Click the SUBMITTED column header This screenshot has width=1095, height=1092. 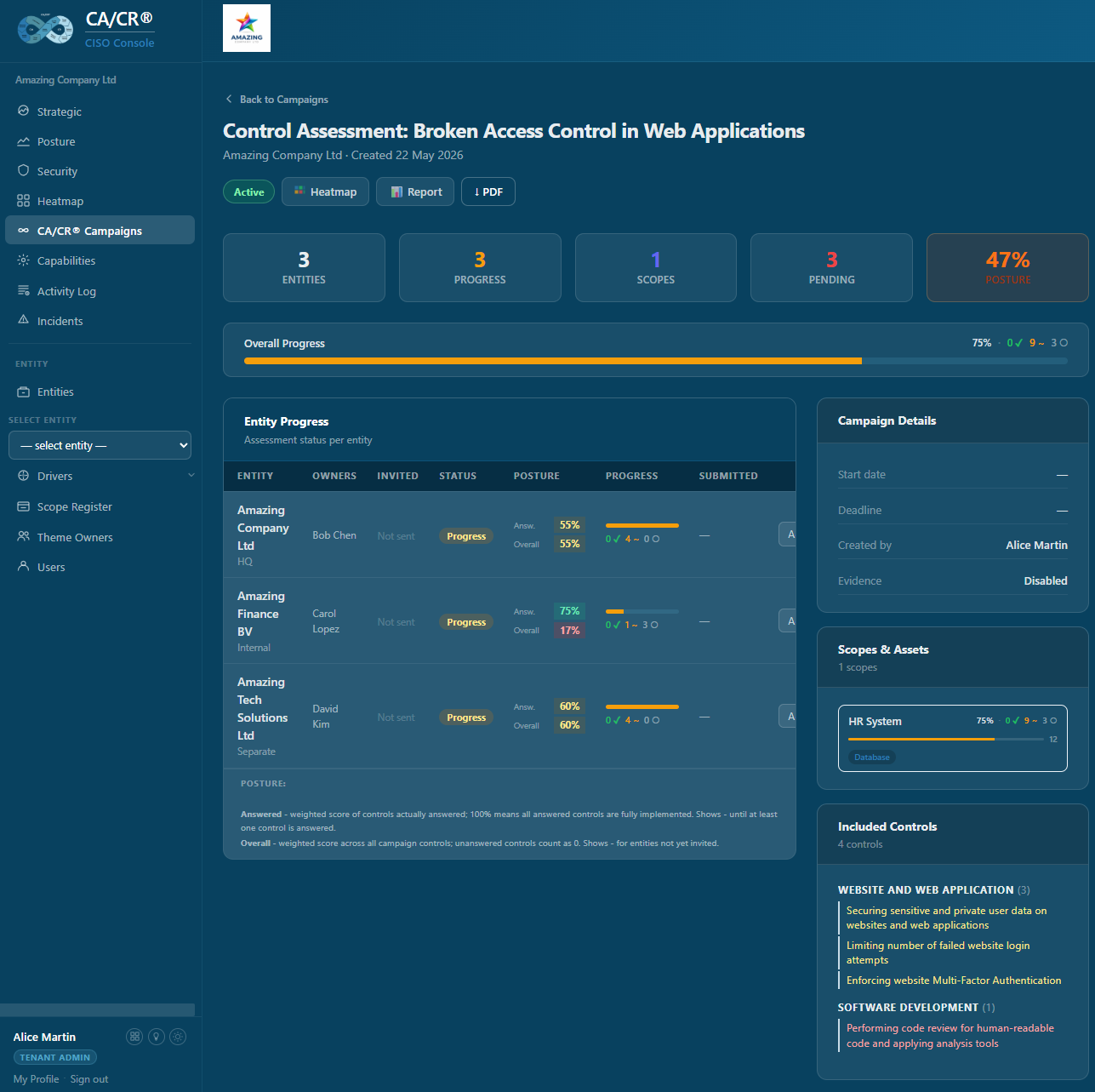point(728,476)
